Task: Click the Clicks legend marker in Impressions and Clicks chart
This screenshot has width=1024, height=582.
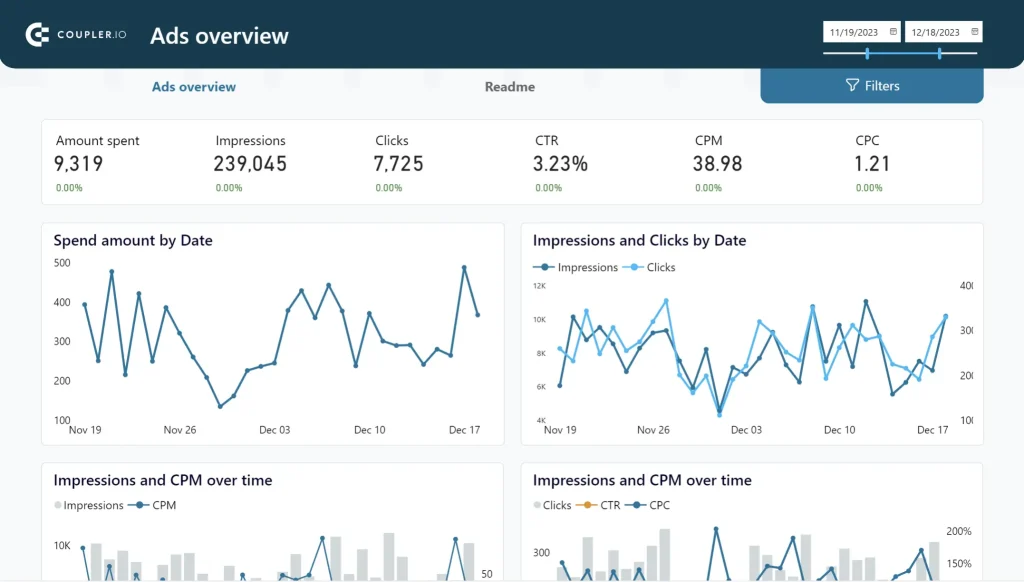Action: (634, 267)
